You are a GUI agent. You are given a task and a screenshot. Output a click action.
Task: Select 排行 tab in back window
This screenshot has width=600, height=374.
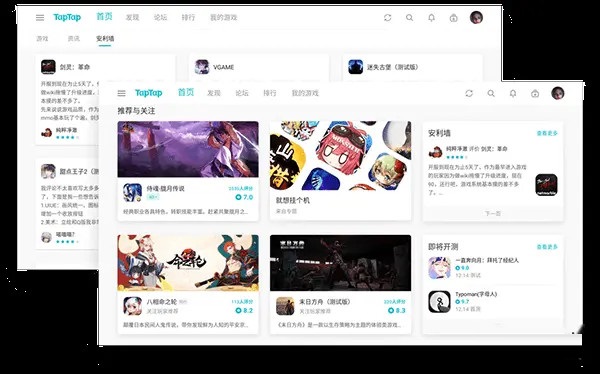(188, 18)
